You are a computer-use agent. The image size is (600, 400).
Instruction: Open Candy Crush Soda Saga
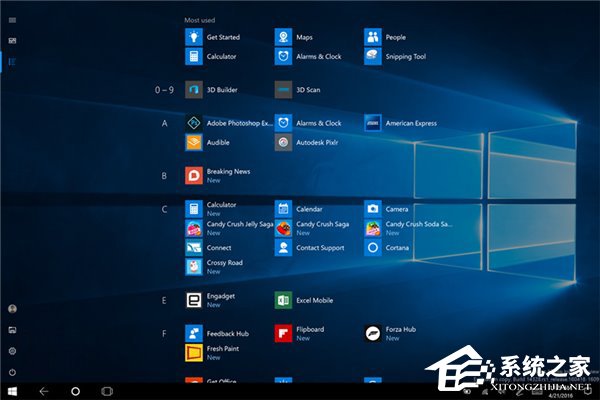click(x=372, y=228)
